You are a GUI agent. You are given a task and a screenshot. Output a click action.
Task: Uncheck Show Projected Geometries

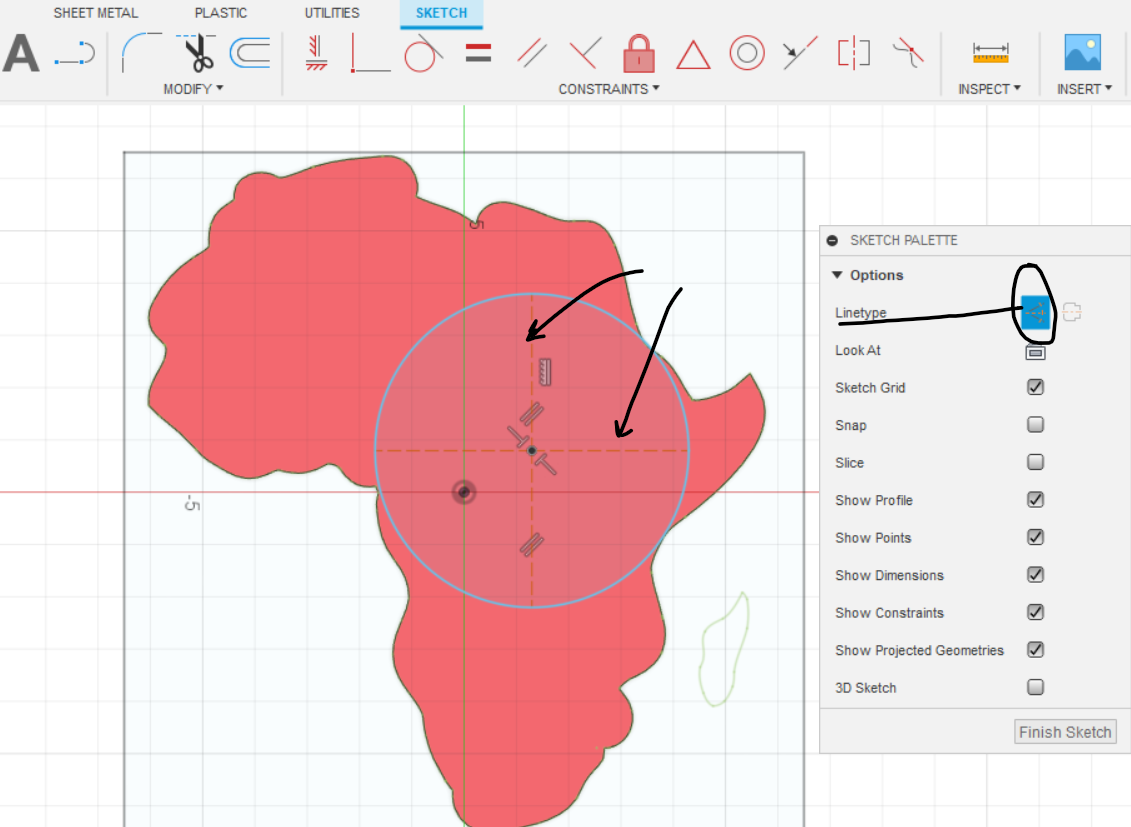coord(1035,650)
